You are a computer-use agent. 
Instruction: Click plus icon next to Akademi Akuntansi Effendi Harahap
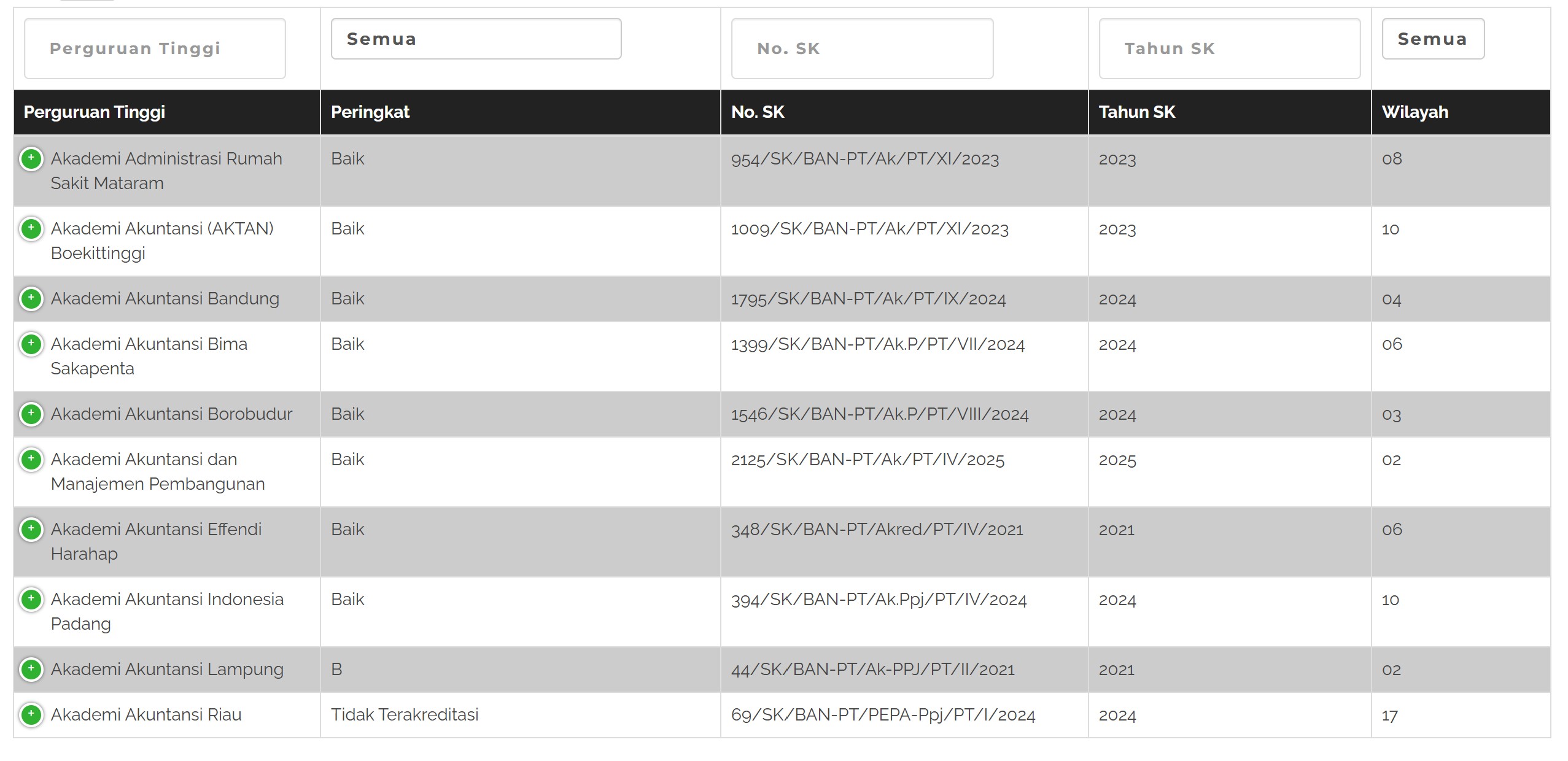click(x=31, y=530)
